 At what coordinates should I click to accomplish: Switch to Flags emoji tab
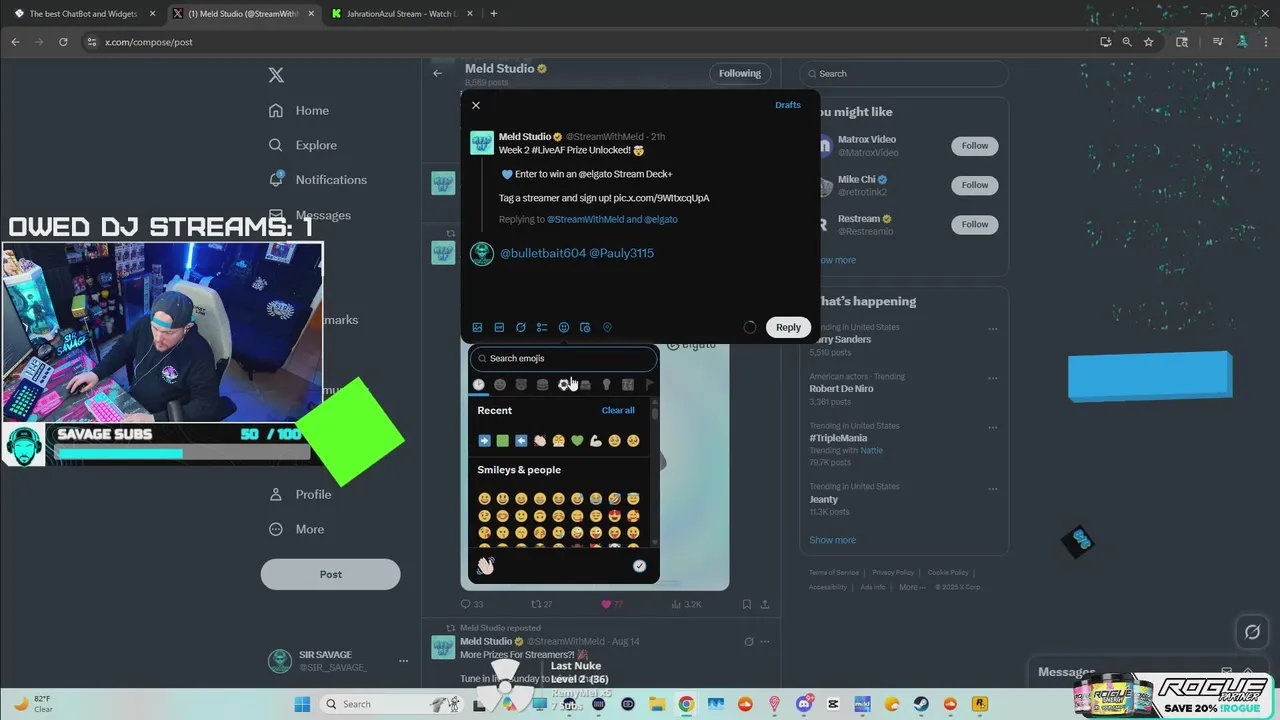(649, 384)
